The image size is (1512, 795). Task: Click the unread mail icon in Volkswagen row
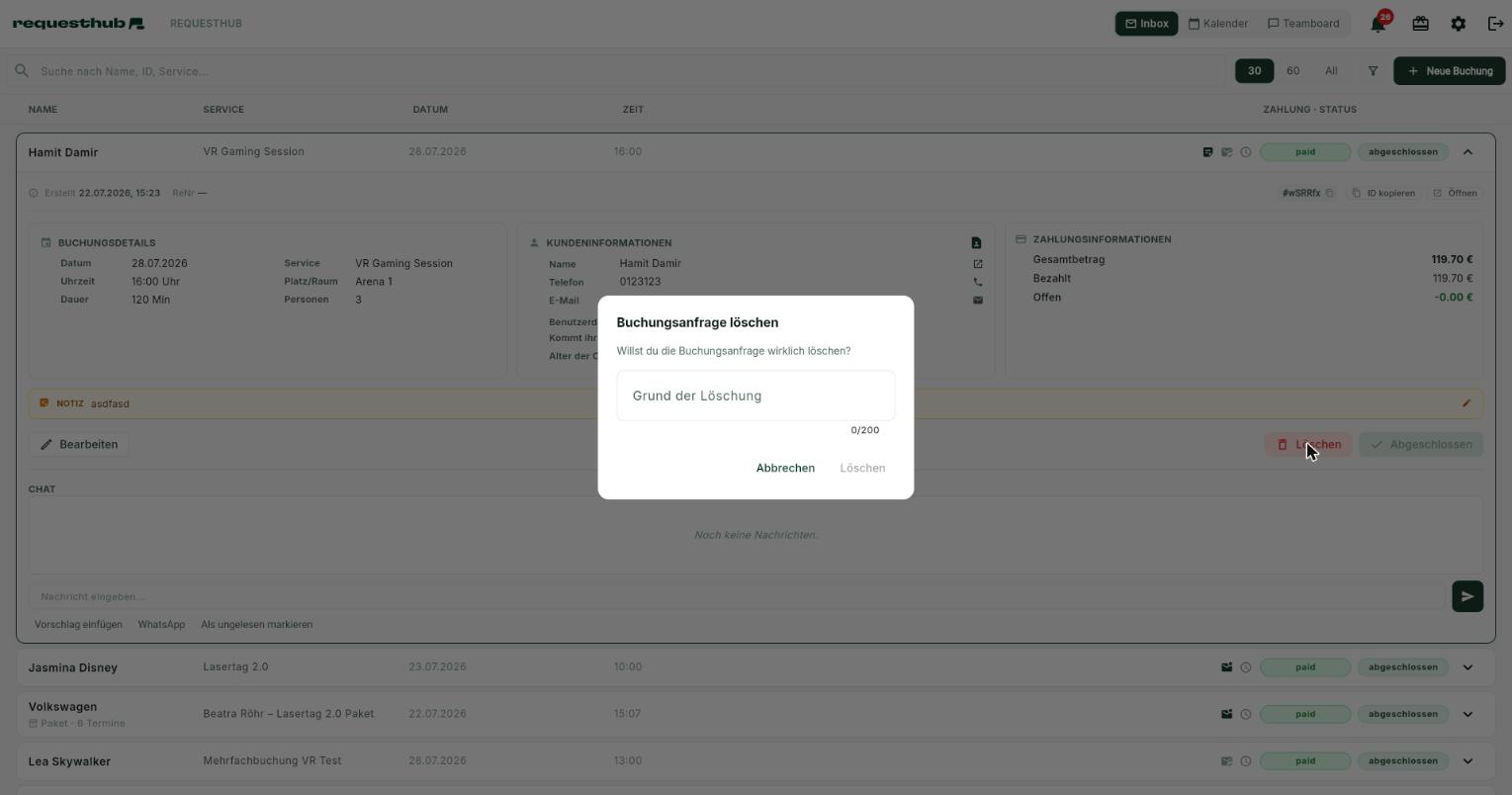1226,714
